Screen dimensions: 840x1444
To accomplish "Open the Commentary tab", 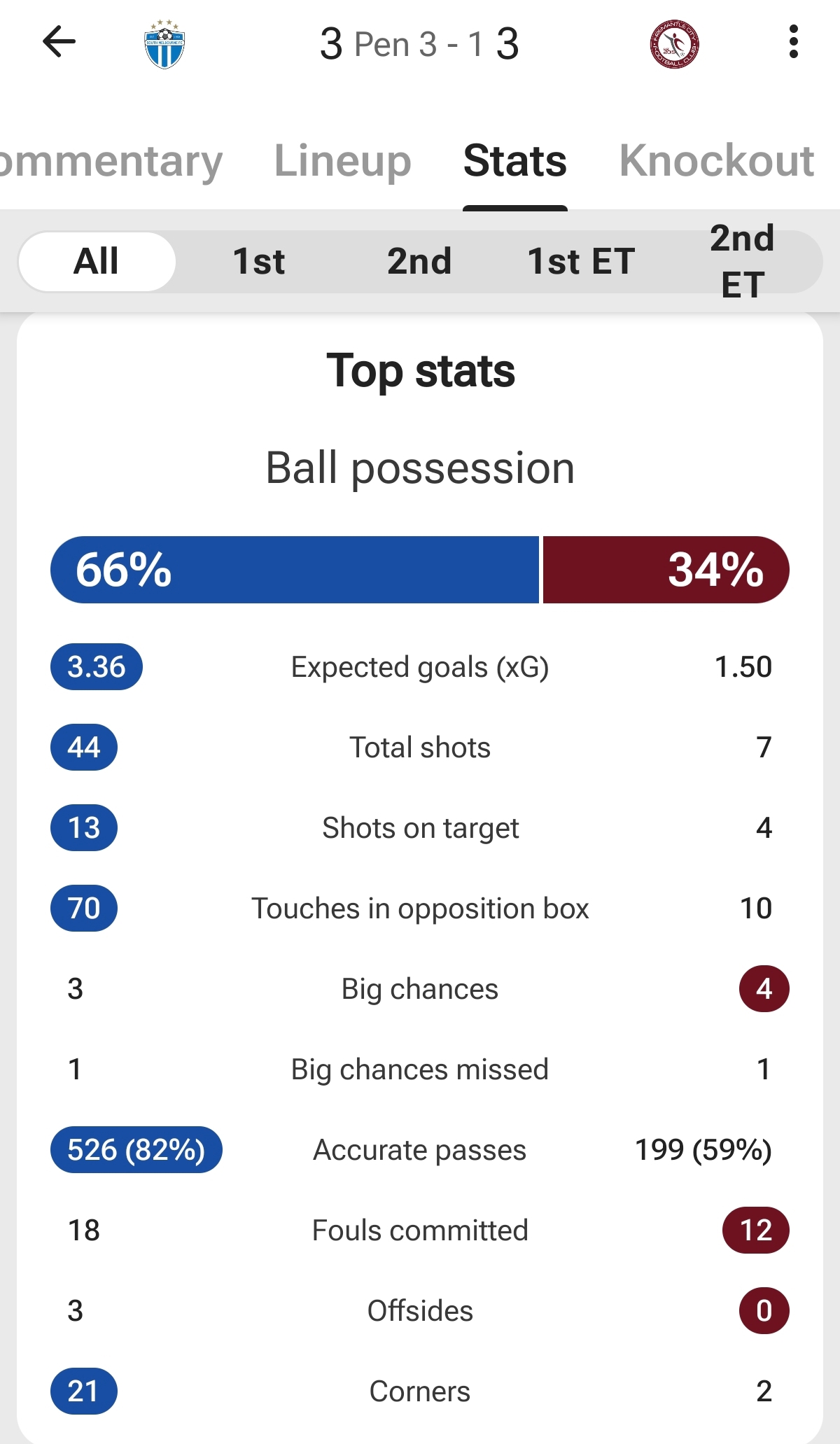I will [x=111, y=161].
